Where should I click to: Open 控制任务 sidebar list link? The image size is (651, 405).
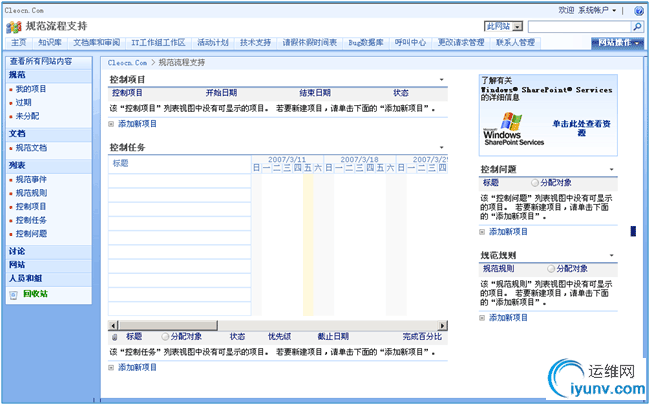(31, 220)
